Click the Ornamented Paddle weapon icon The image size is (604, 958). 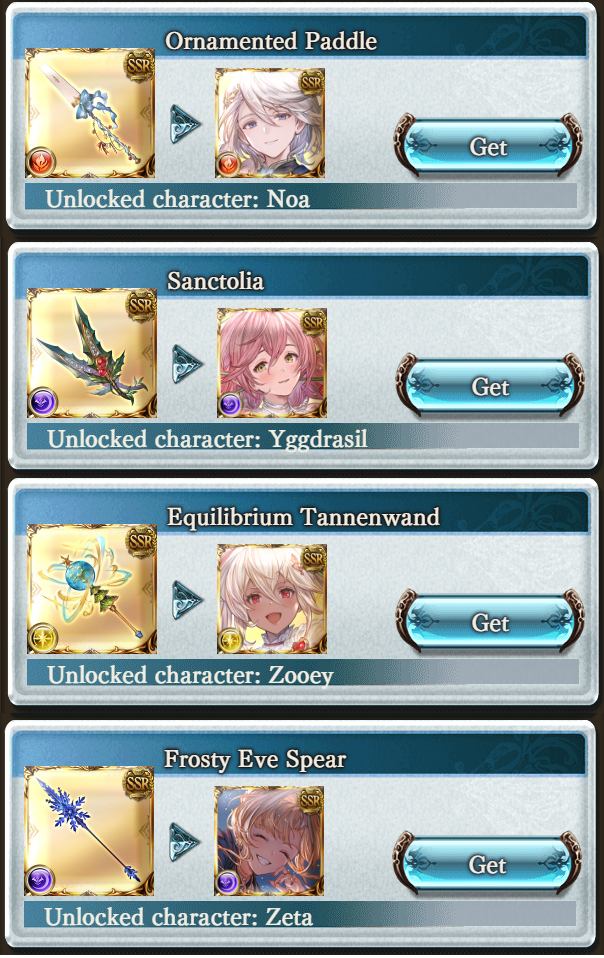coord(90,114)
